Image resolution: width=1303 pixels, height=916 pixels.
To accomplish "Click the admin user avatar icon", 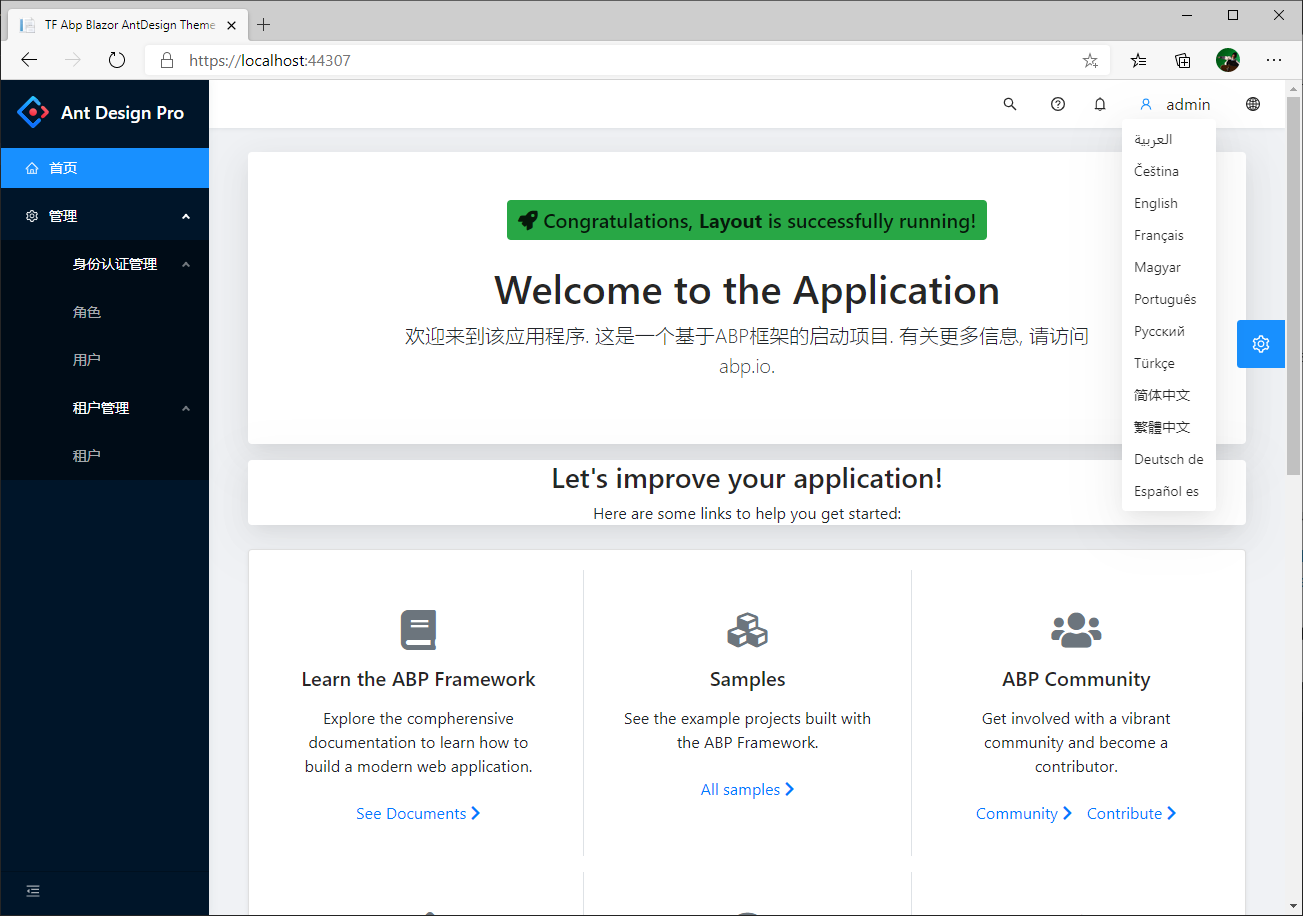I will tap(1146, 104).
